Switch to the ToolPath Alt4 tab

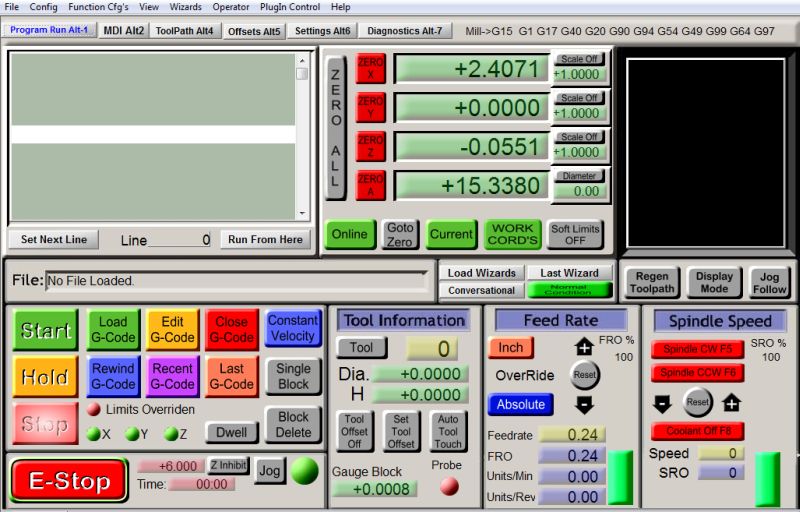coord(185,31)
